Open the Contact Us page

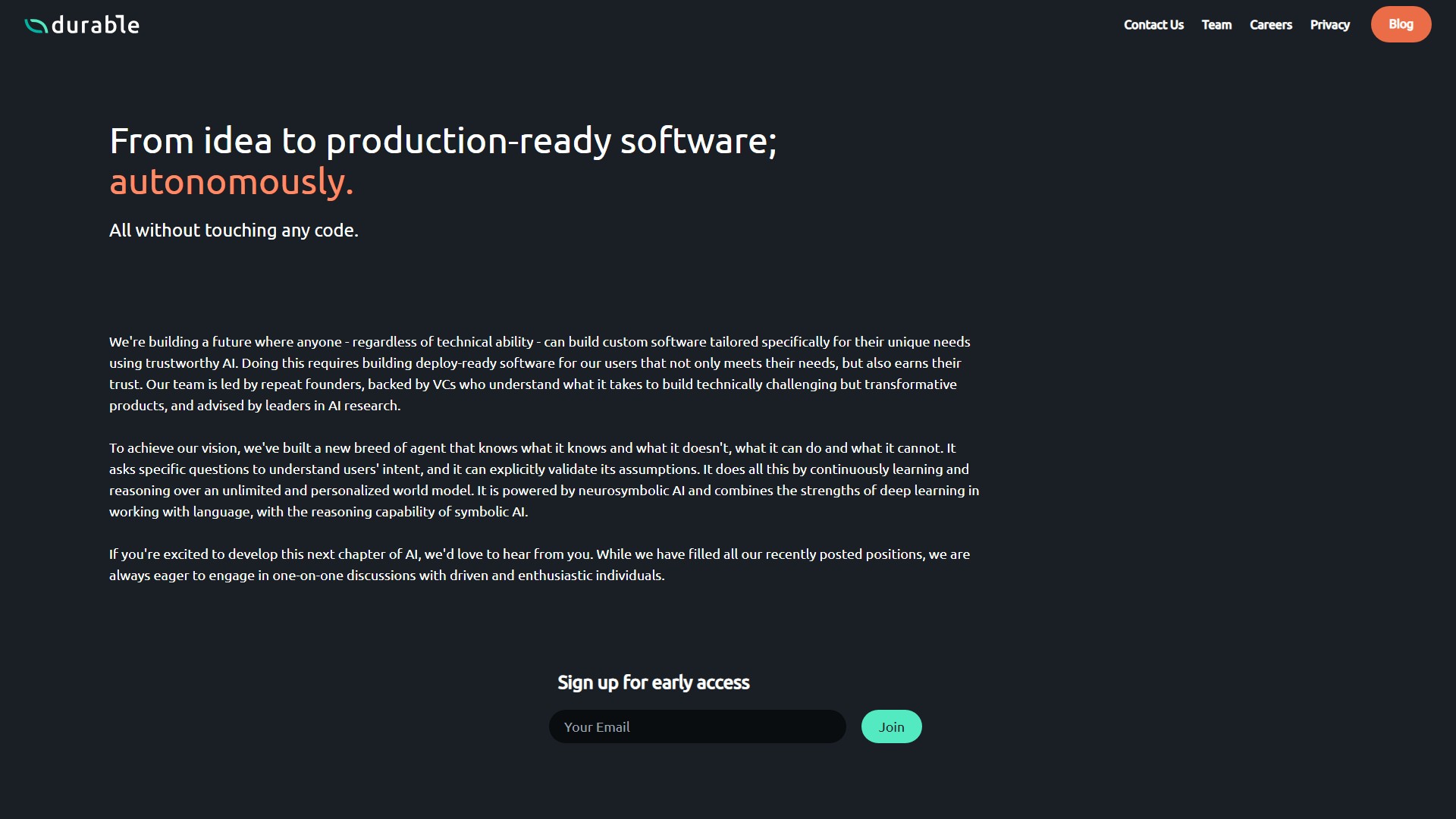point(1153,25)
